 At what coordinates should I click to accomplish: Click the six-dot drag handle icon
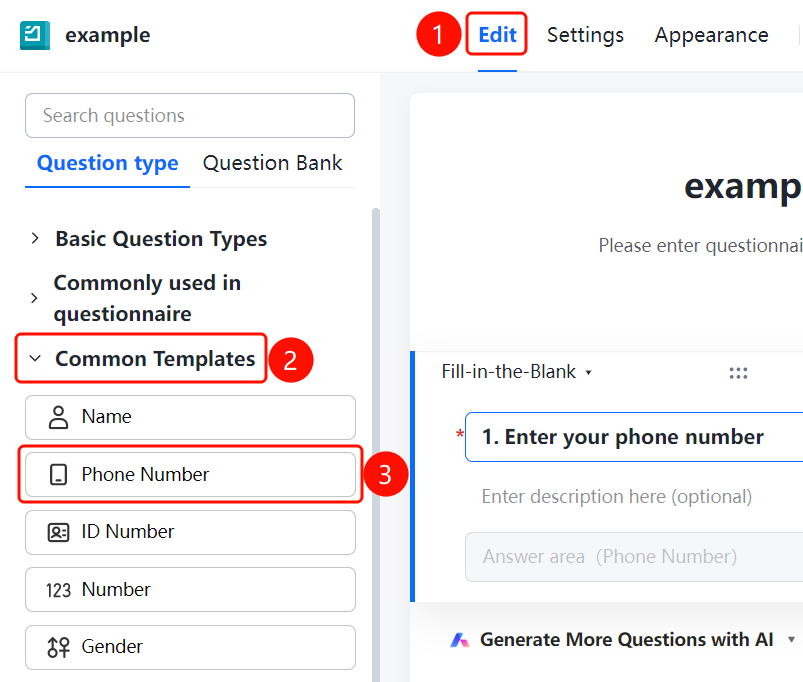(x=738, y=373)
